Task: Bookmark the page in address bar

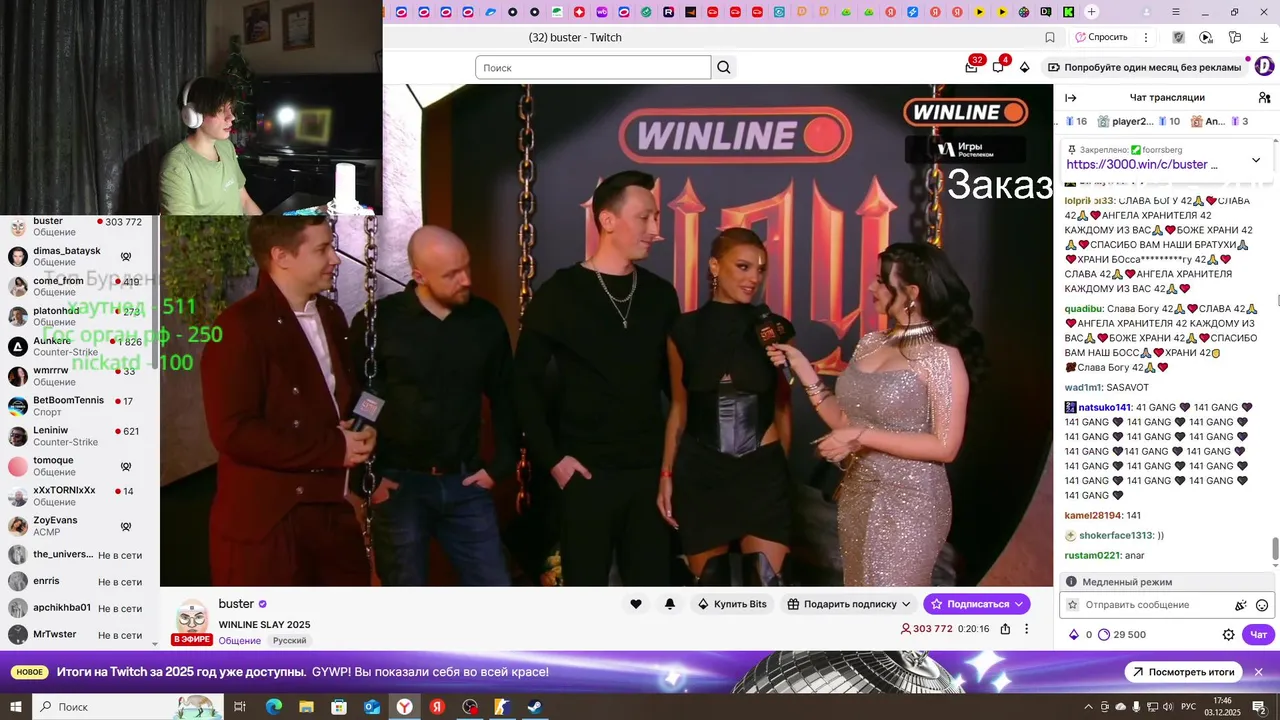Action: click(x=1050, y=37)
